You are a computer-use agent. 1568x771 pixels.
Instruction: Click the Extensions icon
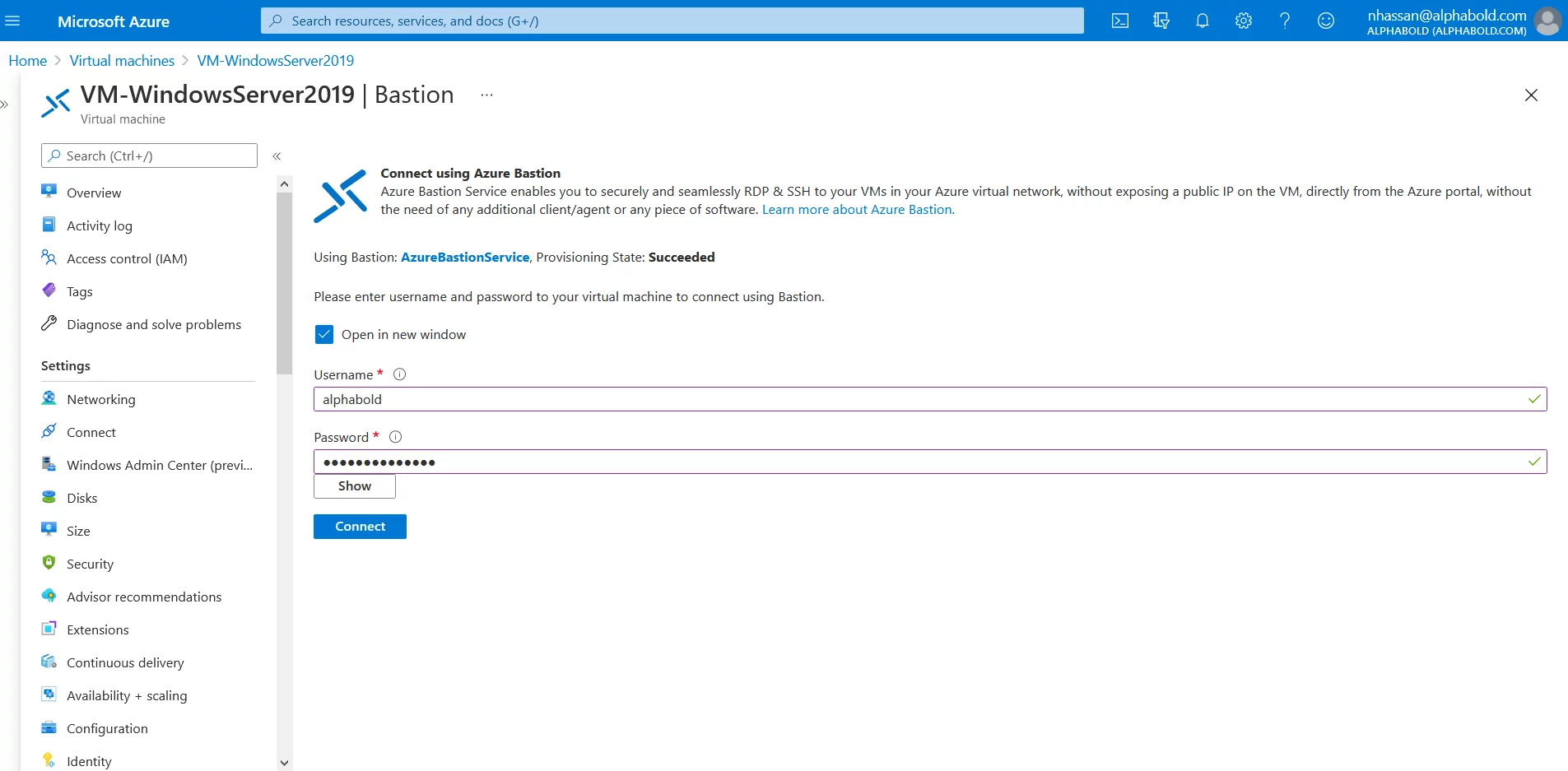coord(49,629)
